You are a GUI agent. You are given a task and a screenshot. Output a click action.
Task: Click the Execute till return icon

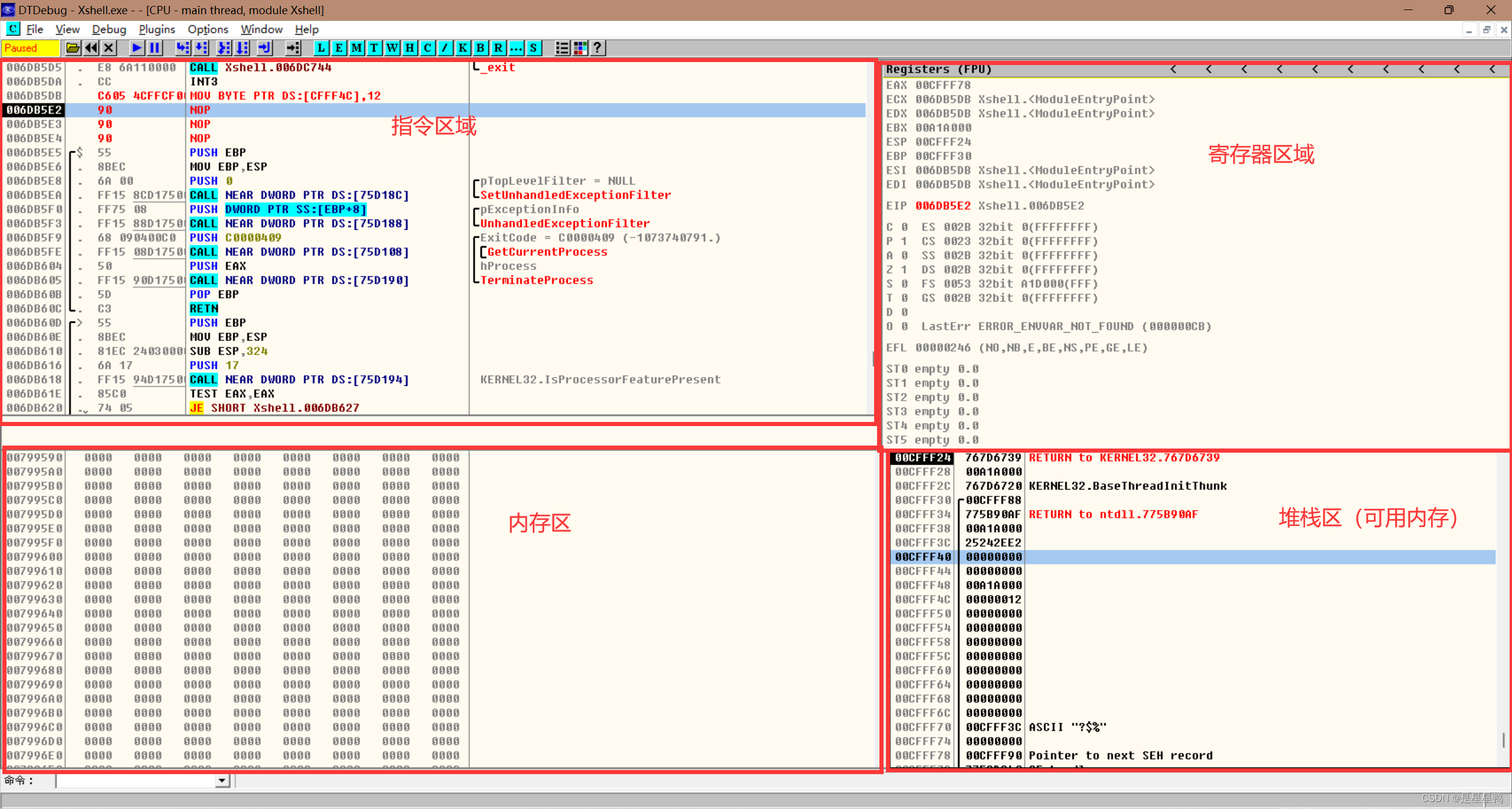[265, 48]
